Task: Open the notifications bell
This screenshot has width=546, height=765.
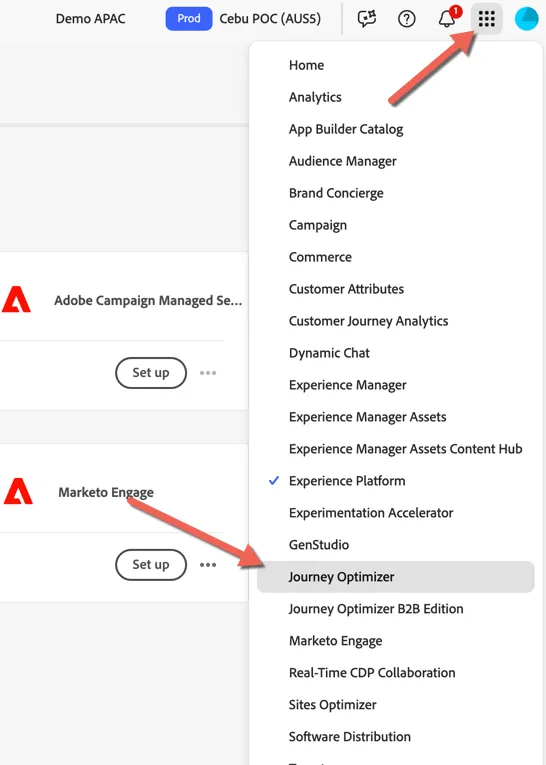Action: click(448, 18)
